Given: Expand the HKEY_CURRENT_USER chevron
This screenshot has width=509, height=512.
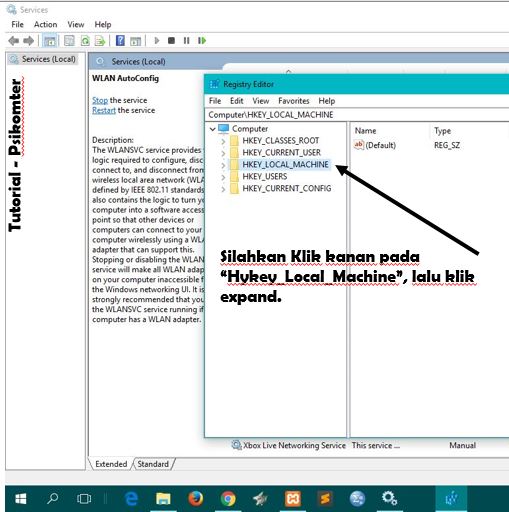Looking at the screenshot, I should (x=223, y=153).
